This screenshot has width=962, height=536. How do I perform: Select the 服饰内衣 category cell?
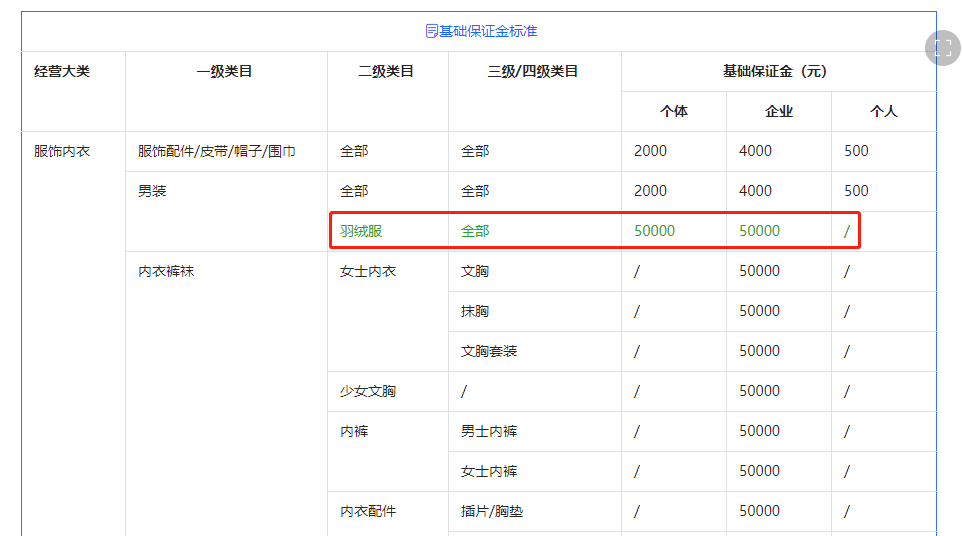(62, 151)
